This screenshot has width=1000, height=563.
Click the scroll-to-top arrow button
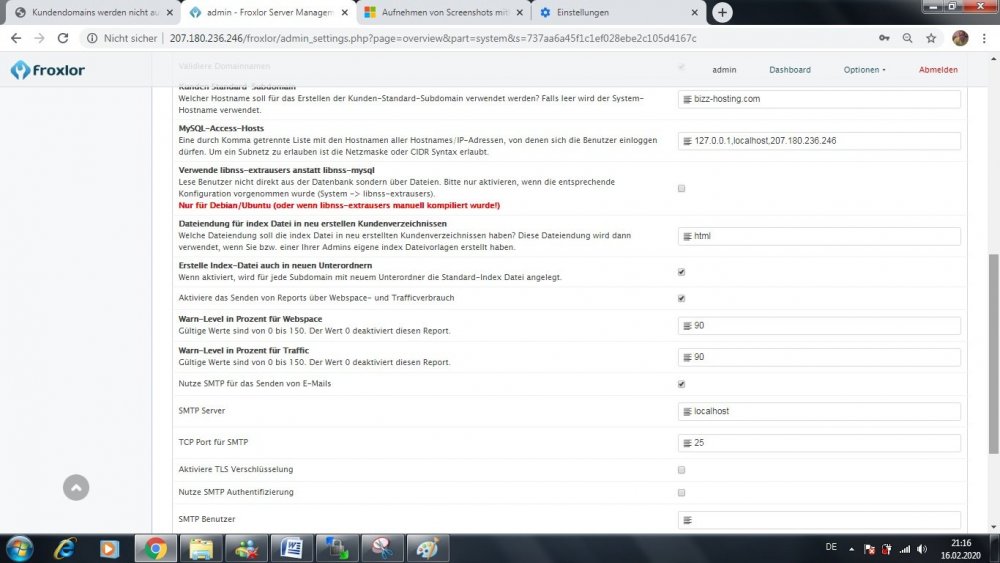[x=76, y=487]
